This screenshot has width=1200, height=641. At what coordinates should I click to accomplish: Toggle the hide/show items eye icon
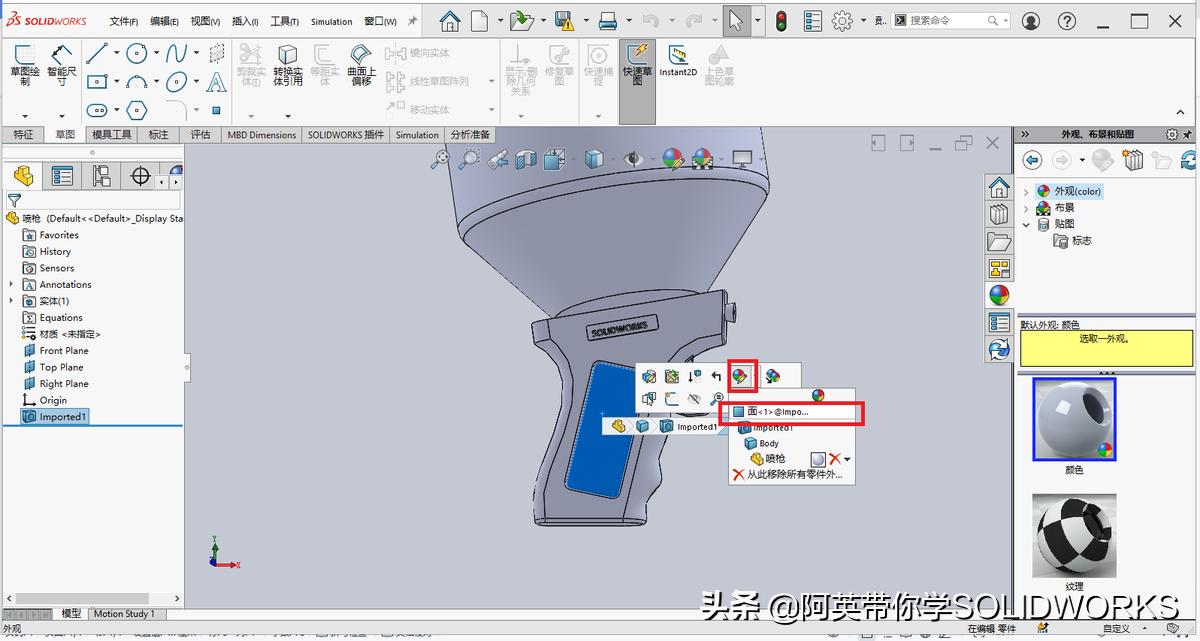pos(633,158)
